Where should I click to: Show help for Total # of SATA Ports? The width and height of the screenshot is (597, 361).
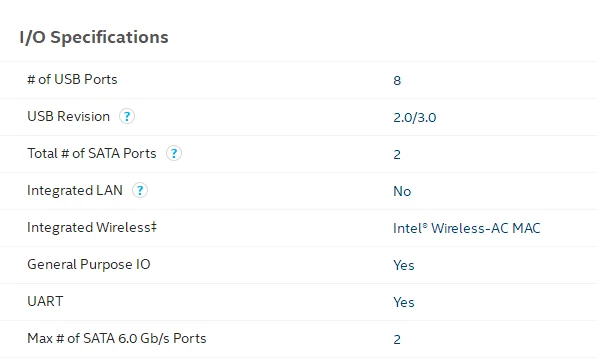pyautogui.click(x=174, y=153)
